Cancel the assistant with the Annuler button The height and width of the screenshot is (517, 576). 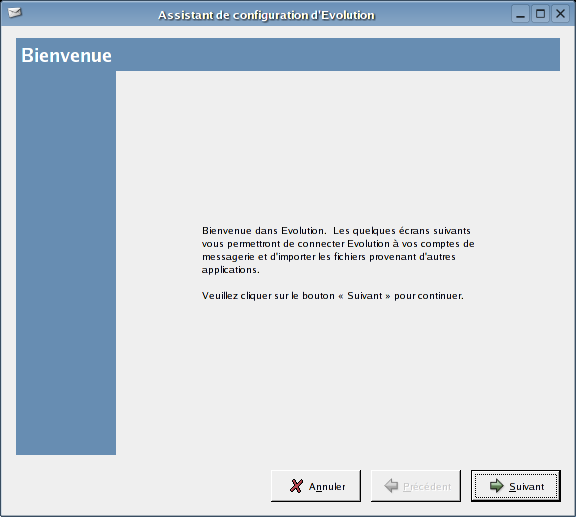tap(316, 486)
